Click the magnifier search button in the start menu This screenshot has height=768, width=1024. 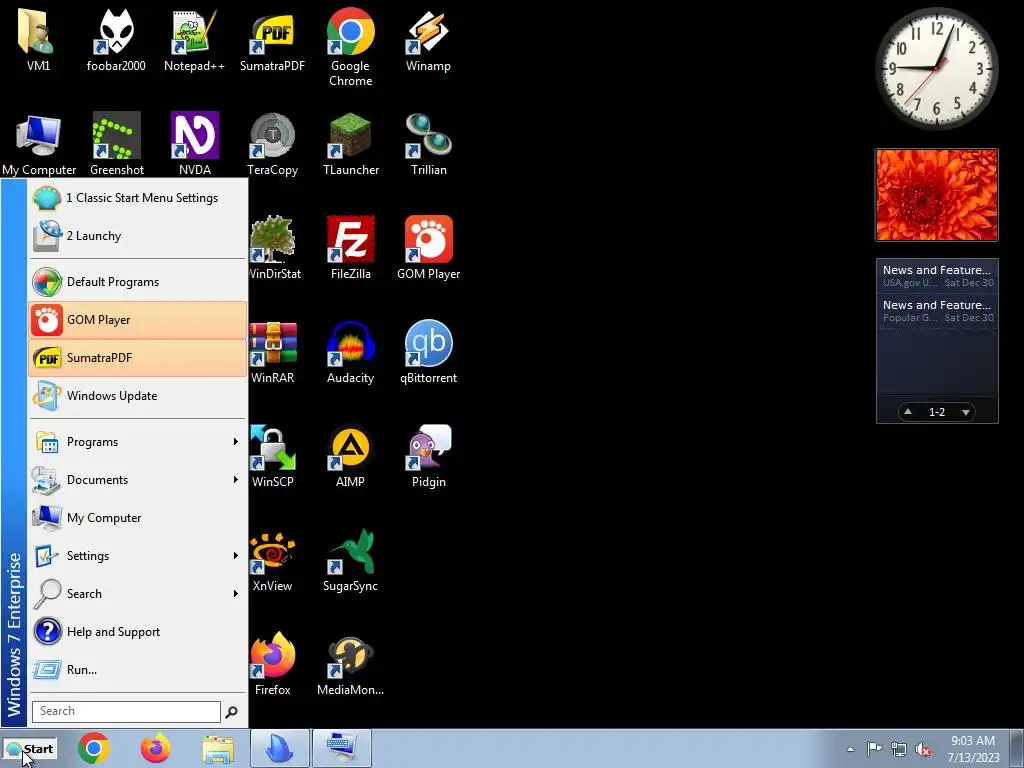(231, 712)
